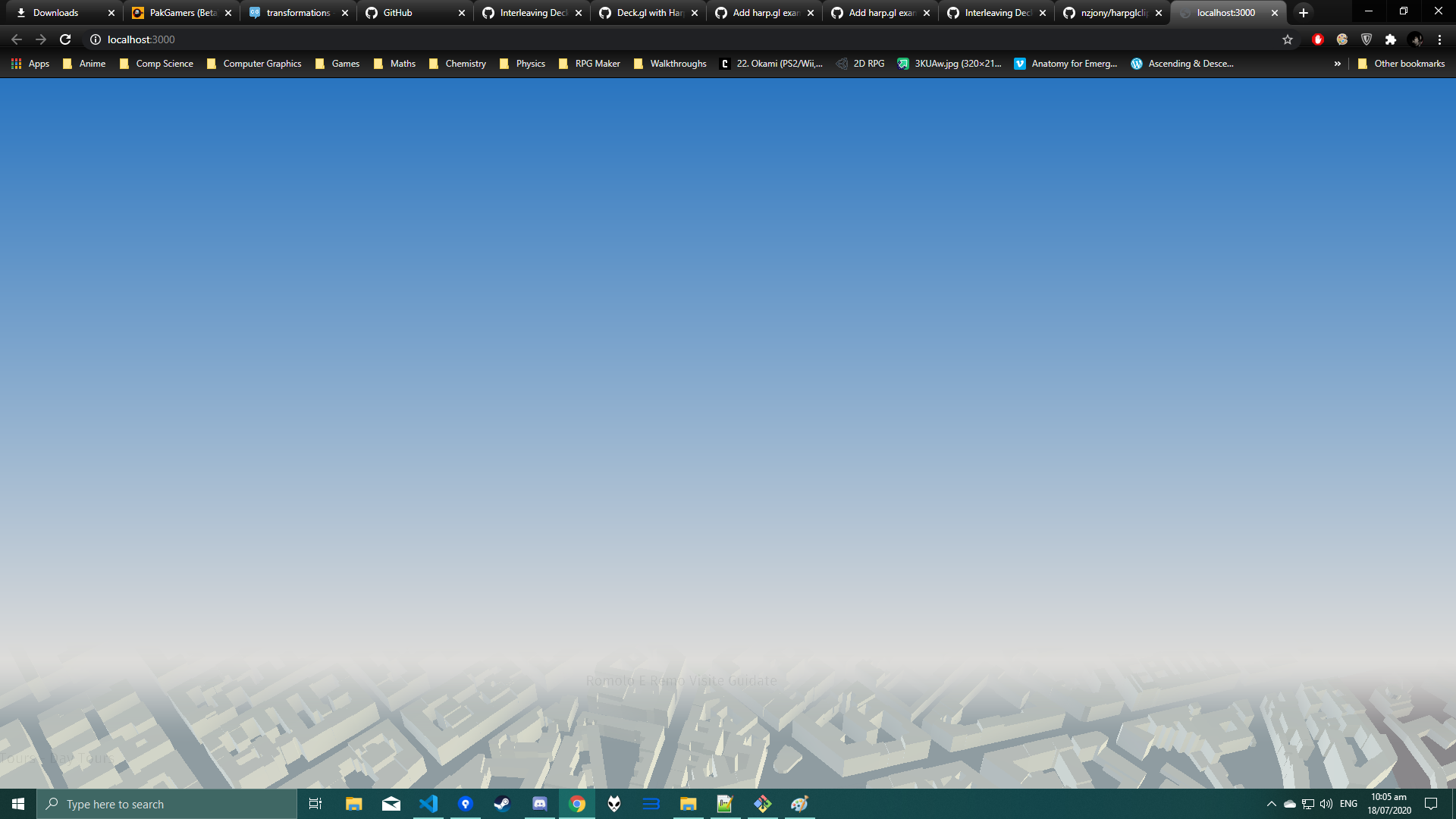Open the 22. Okami bookmark
Viewport: 1456px width, 819px height.
click(771, 64)
